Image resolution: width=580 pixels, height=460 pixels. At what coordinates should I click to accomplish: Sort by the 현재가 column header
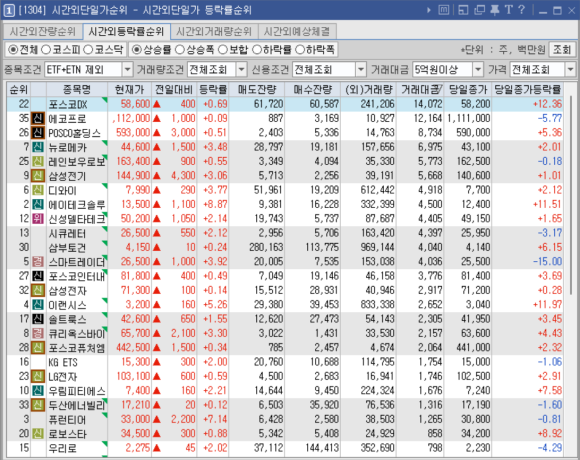129,89
